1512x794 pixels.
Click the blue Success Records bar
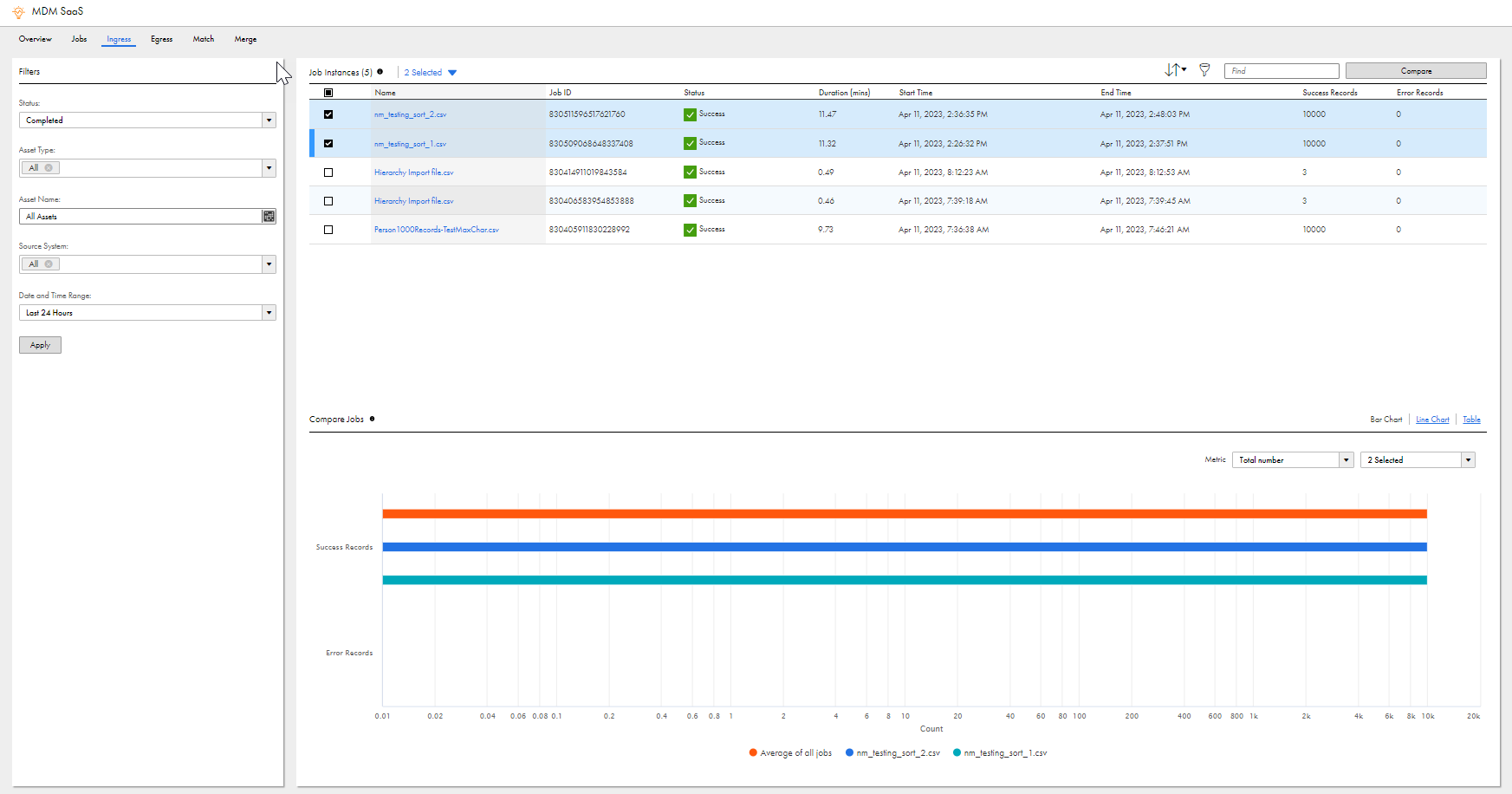(905, 547)
